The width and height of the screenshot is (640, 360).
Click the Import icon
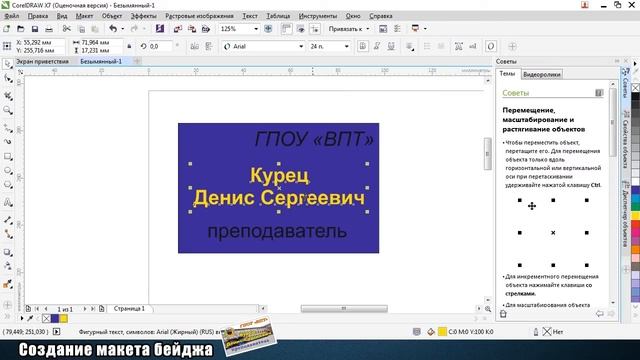pos(178,29)
